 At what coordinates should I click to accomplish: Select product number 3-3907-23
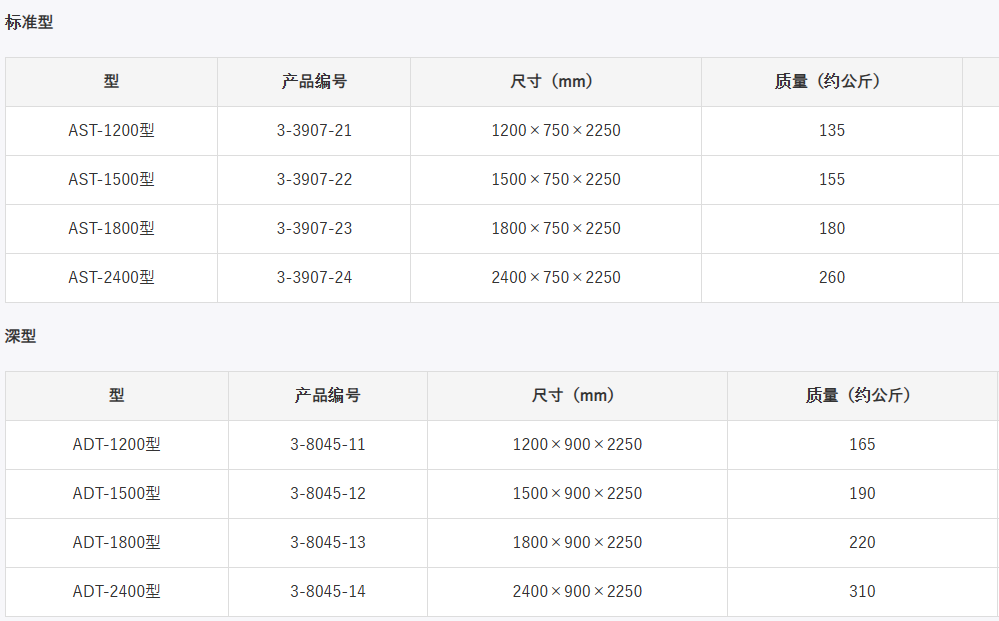pos(314,229)
